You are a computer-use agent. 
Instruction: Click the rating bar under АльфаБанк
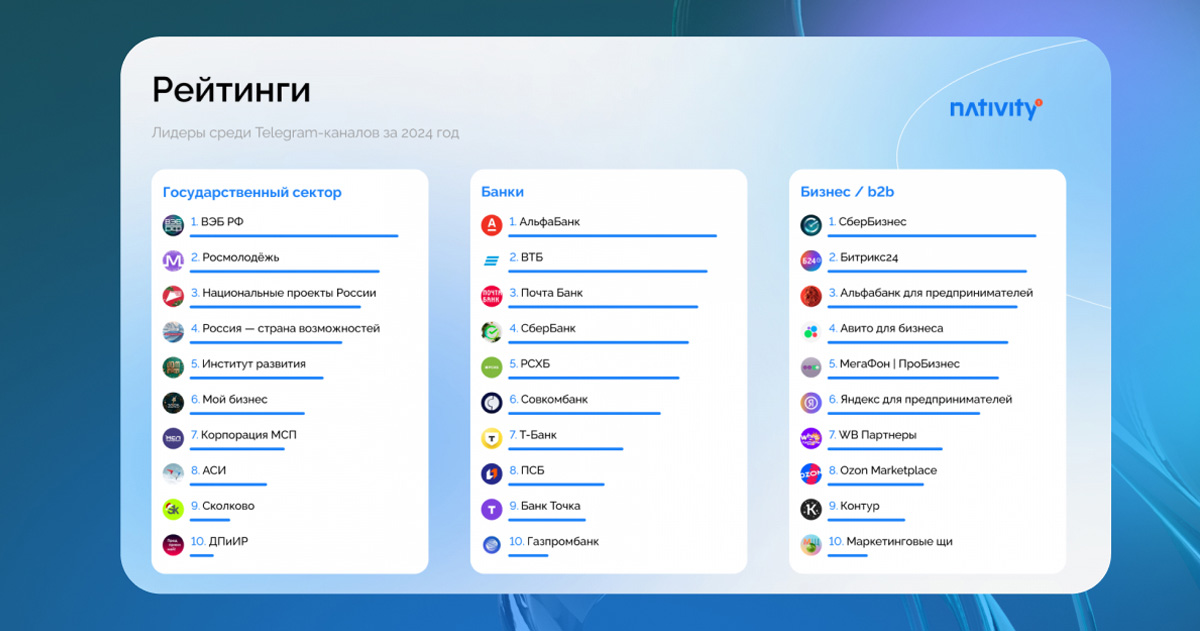tap(613, 236)
